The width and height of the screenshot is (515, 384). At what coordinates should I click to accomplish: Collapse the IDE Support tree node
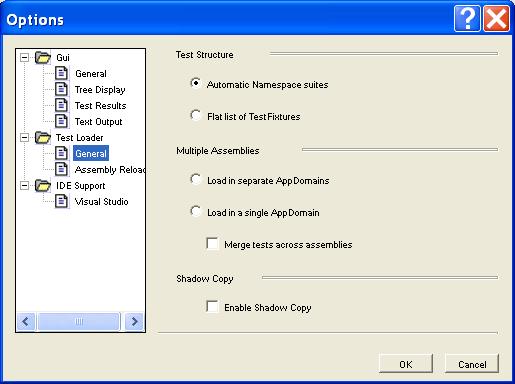click(24, 185)
